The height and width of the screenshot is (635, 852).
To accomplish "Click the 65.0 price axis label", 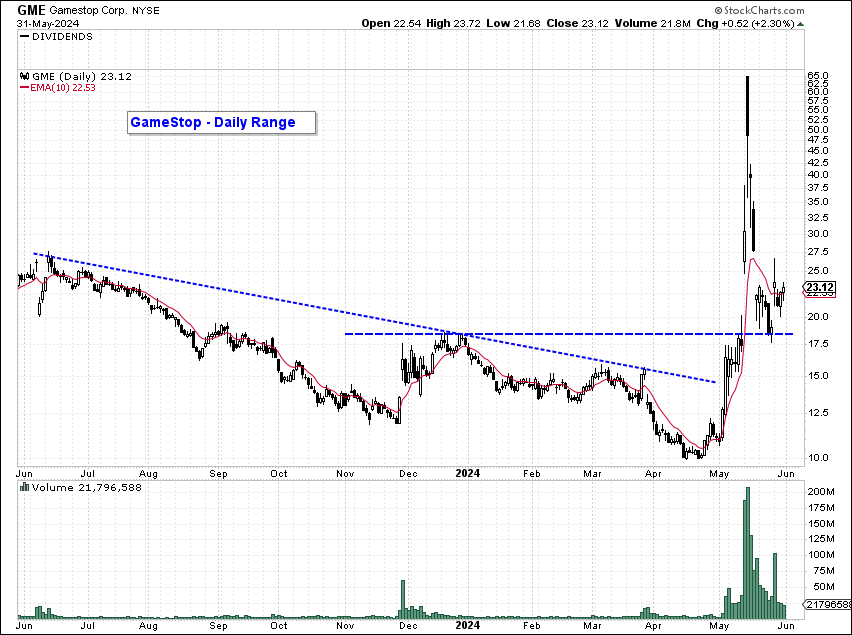I will 818,75.
